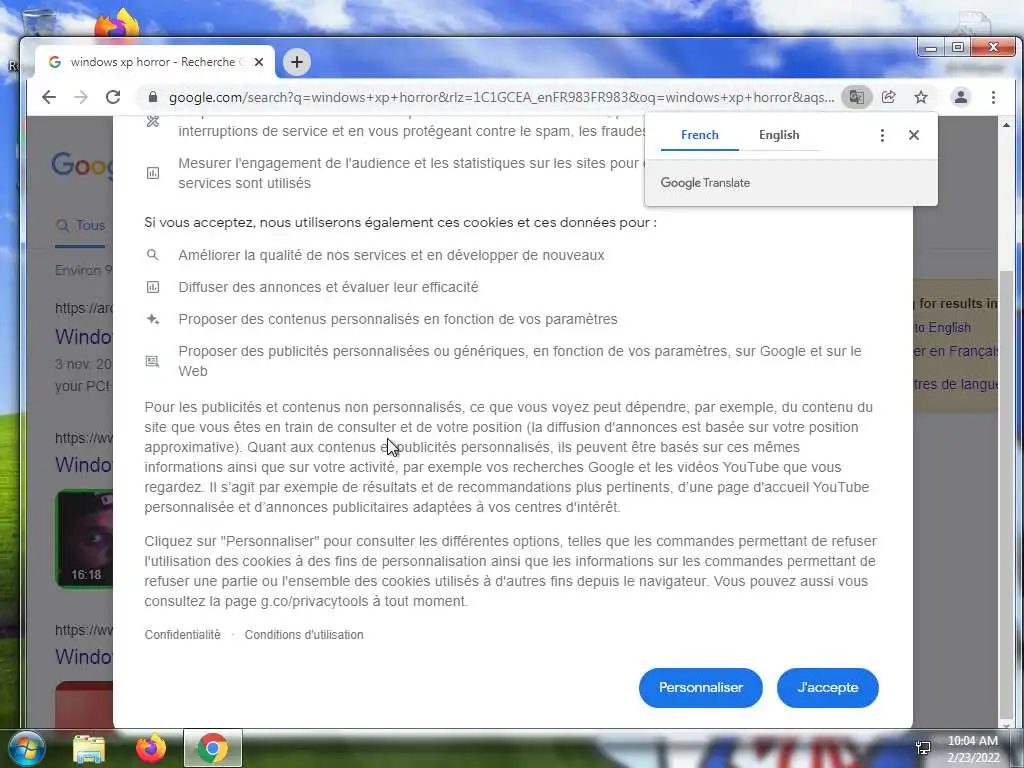Click sparkle icon beside contenus personnalisés
1024x768 pixels.
(x=153, y=319)
